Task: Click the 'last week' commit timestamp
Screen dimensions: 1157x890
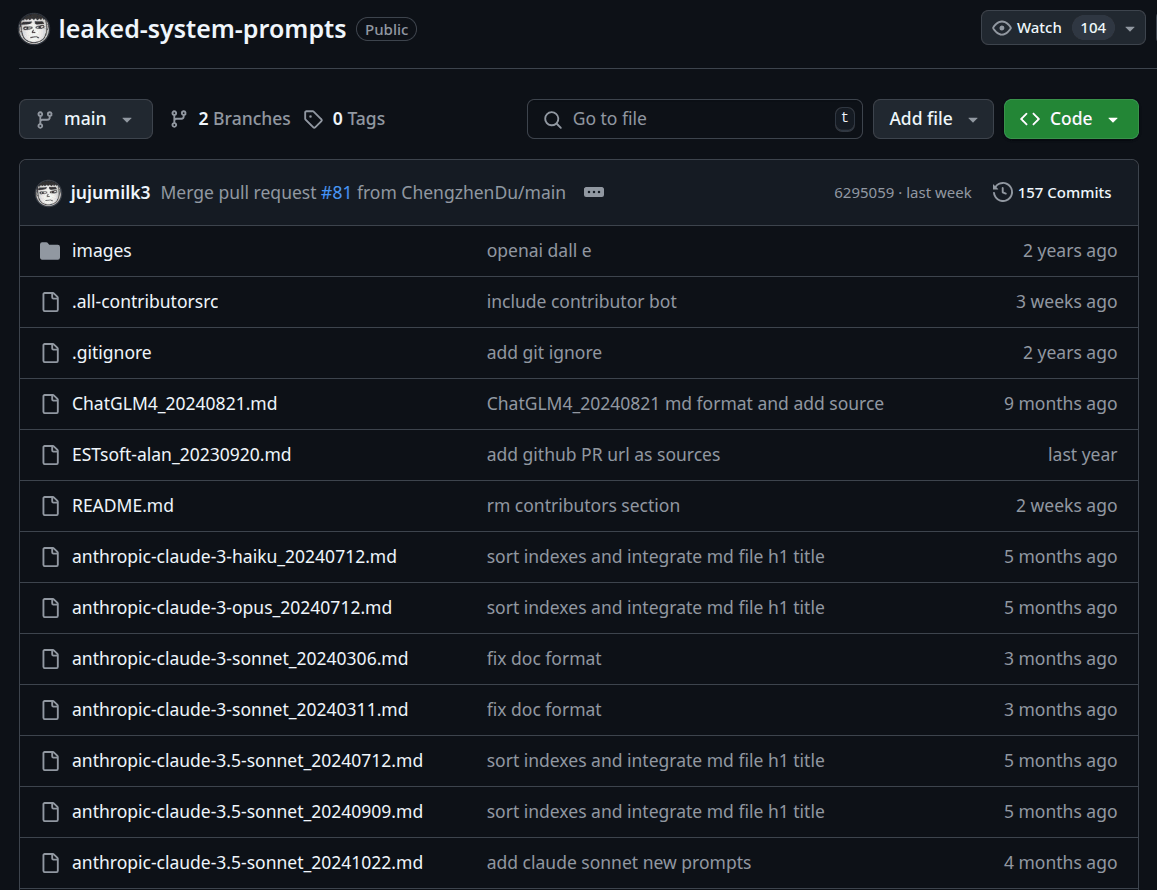Action: 939,193
